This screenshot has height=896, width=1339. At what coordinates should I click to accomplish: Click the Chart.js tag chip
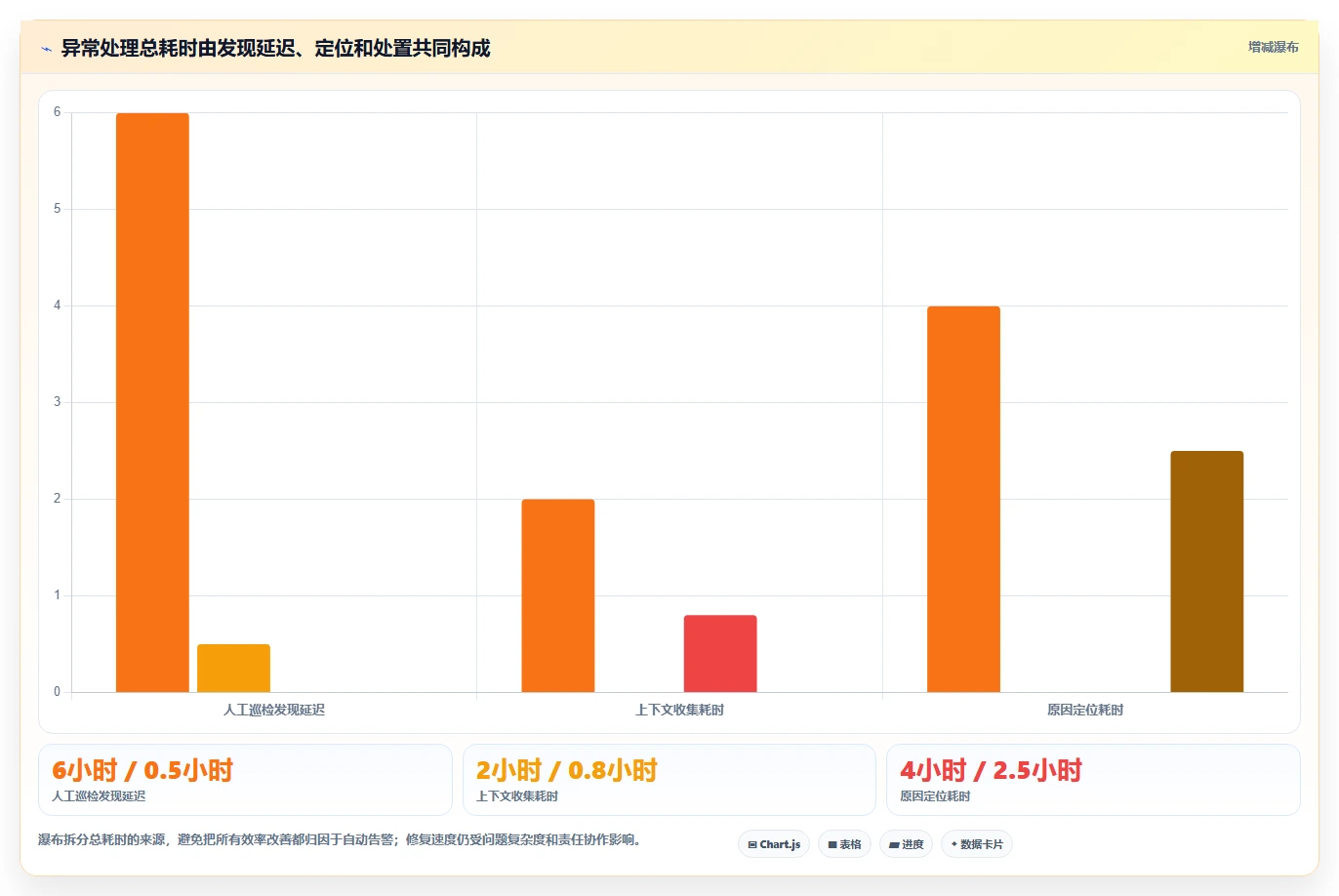[x=774, y=844]
